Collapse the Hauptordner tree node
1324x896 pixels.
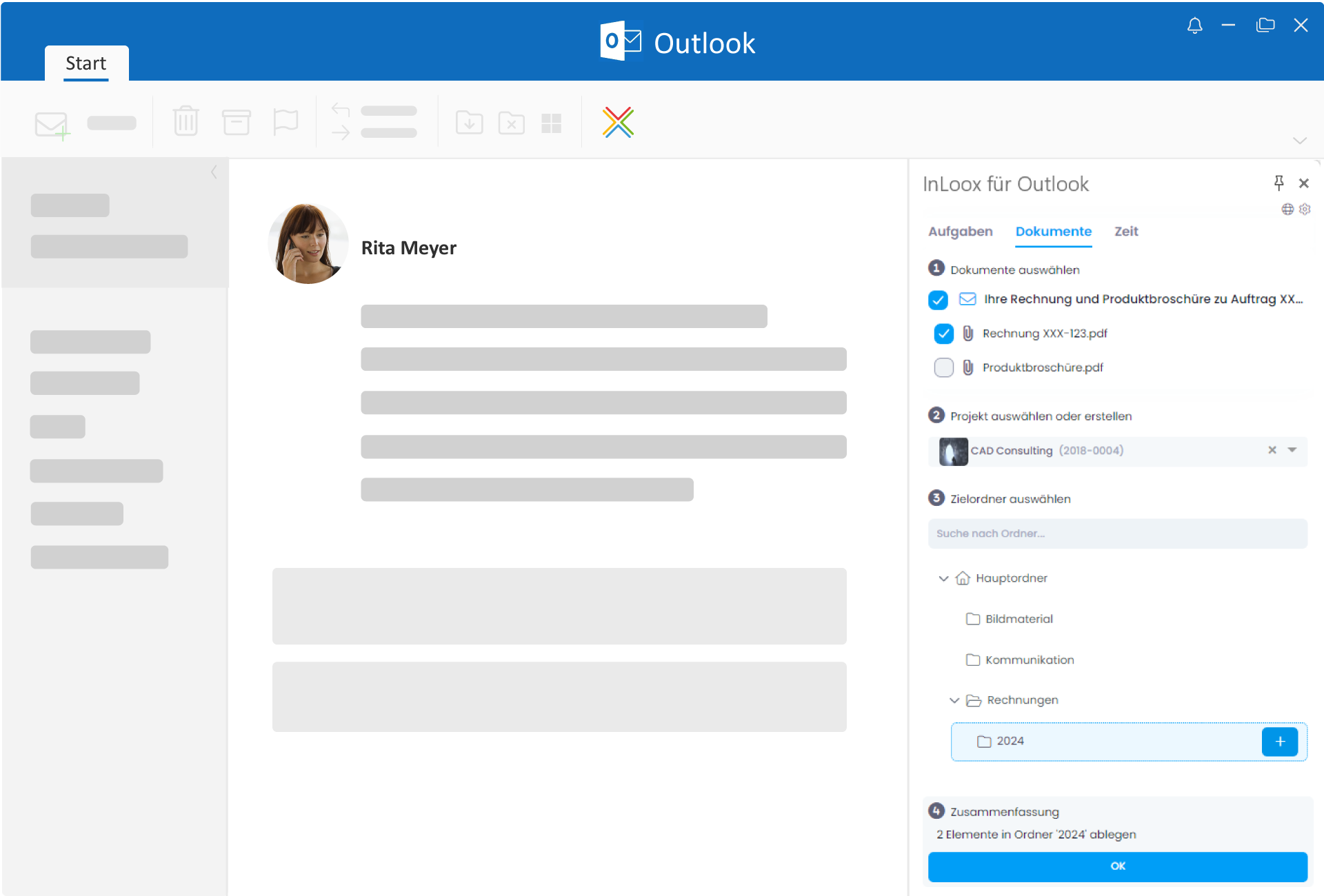coord(943,578)
